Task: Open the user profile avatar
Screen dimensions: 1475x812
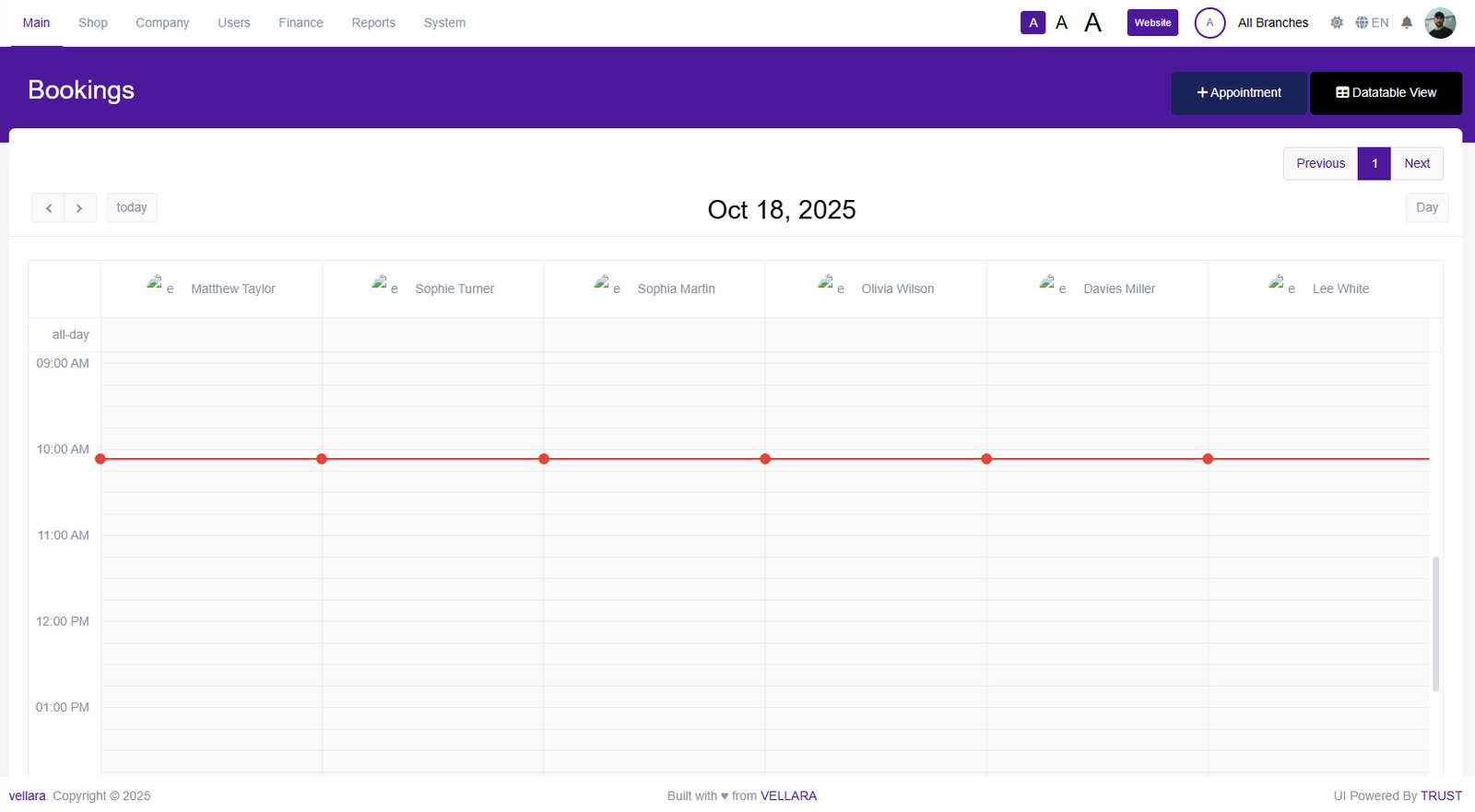Action: [x=1439, y=23]
